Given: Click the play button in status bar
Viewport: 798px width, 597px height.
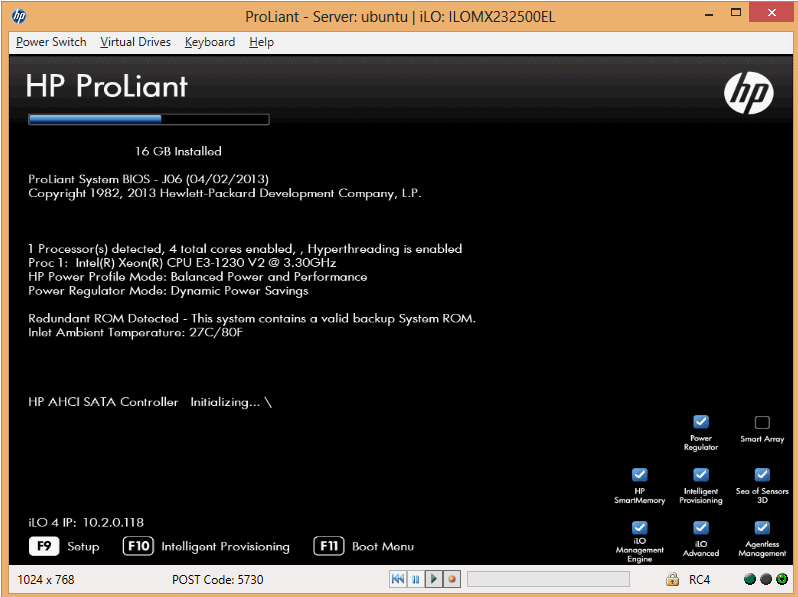Looking at the screenshot, I should pos(434,579).
